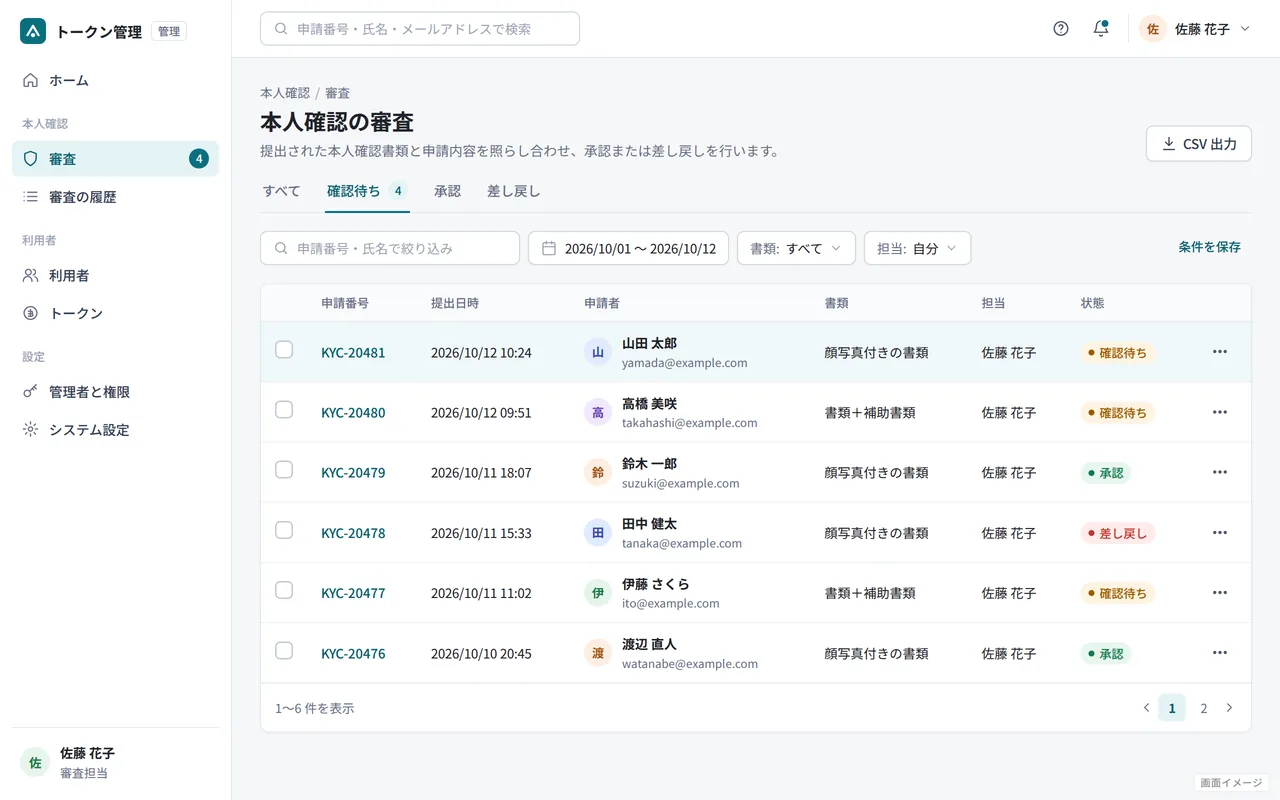The height and width of the screenshot is (800, 1280).
Task: Open the 担当: 自分 filter dropdown
Action: point(917,248)
